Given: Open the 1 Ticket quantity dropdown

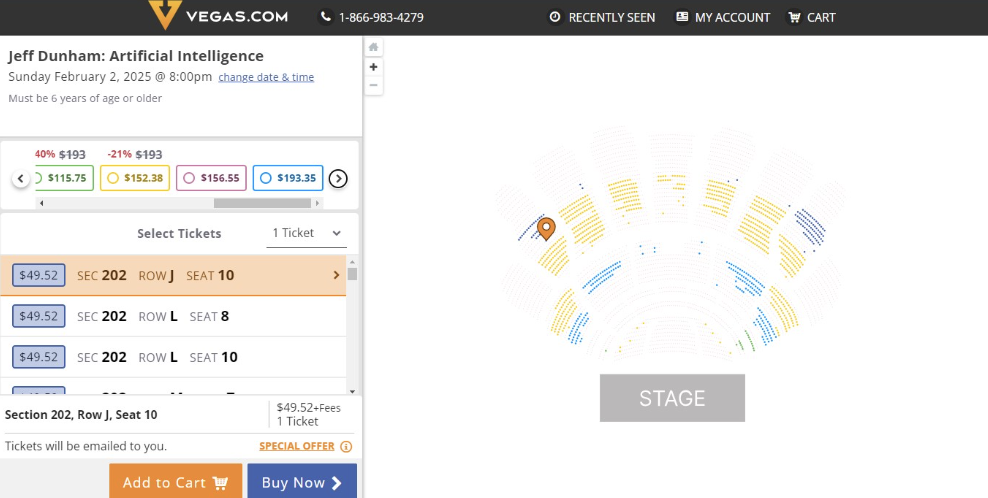Looking at the screenshot, I should click(306, 233).
